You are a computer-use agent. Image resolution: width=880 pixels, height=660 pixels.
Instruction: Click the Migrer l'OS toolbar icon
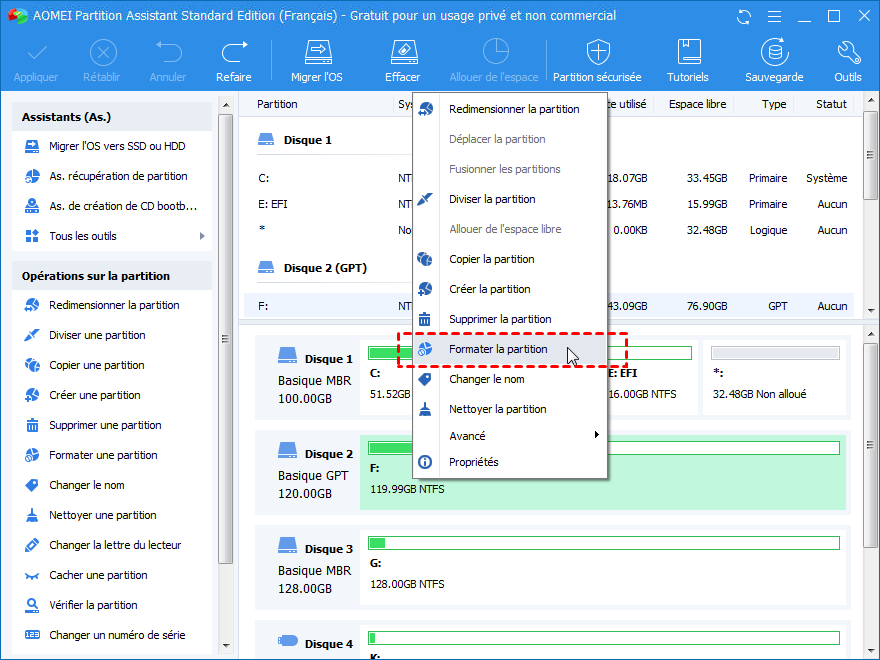pyautogui.click(x=317, y=53)
